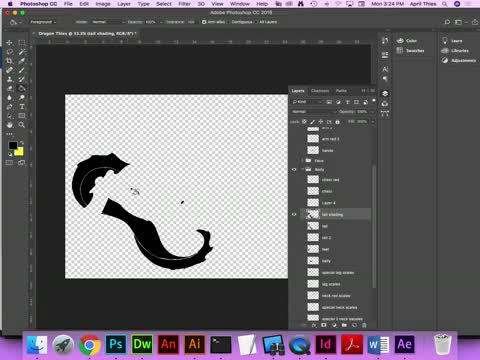Open the Select menu

point(164,4)
